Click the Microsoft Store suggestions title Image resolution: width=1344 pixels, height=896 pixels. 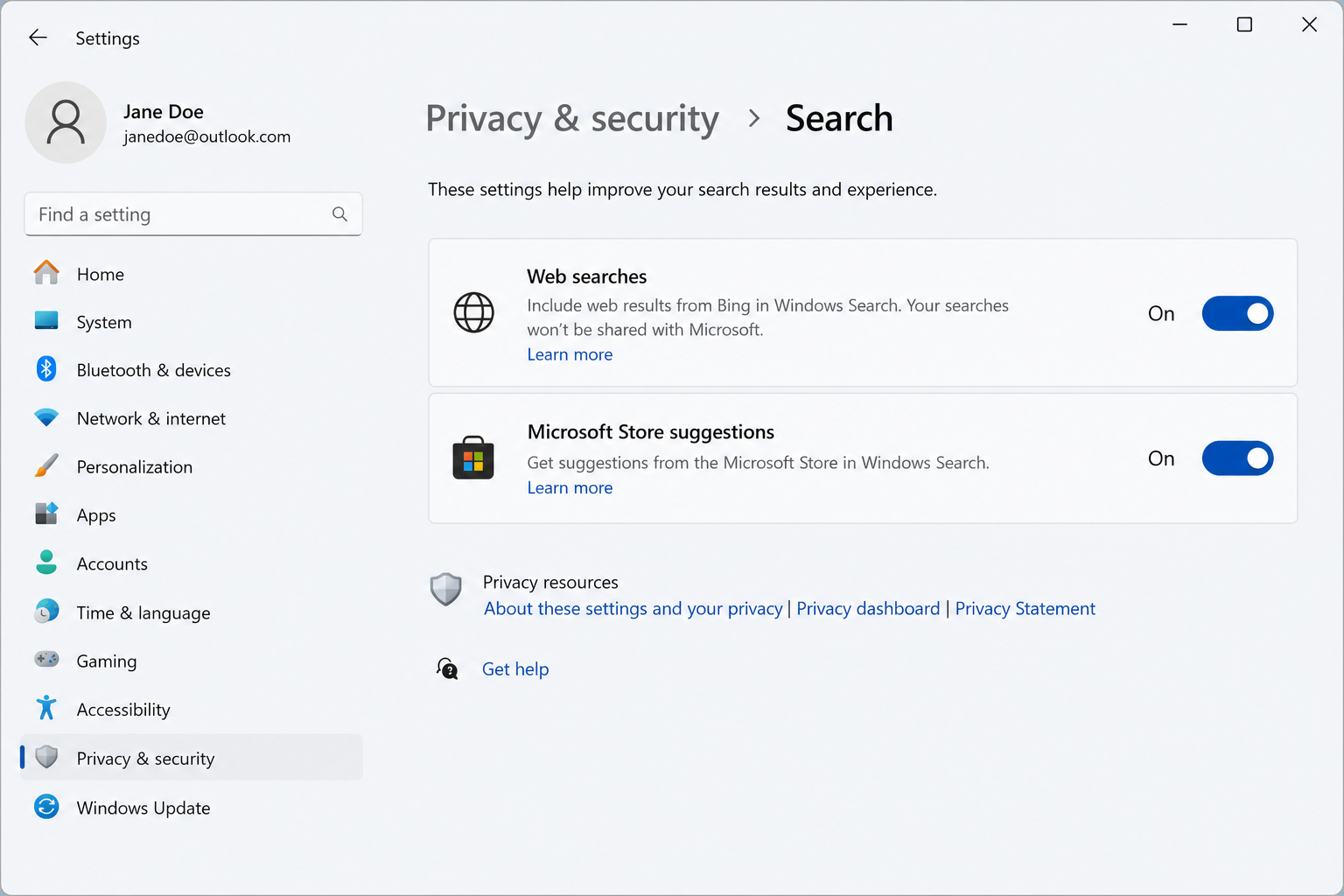(x=650, y=432)
